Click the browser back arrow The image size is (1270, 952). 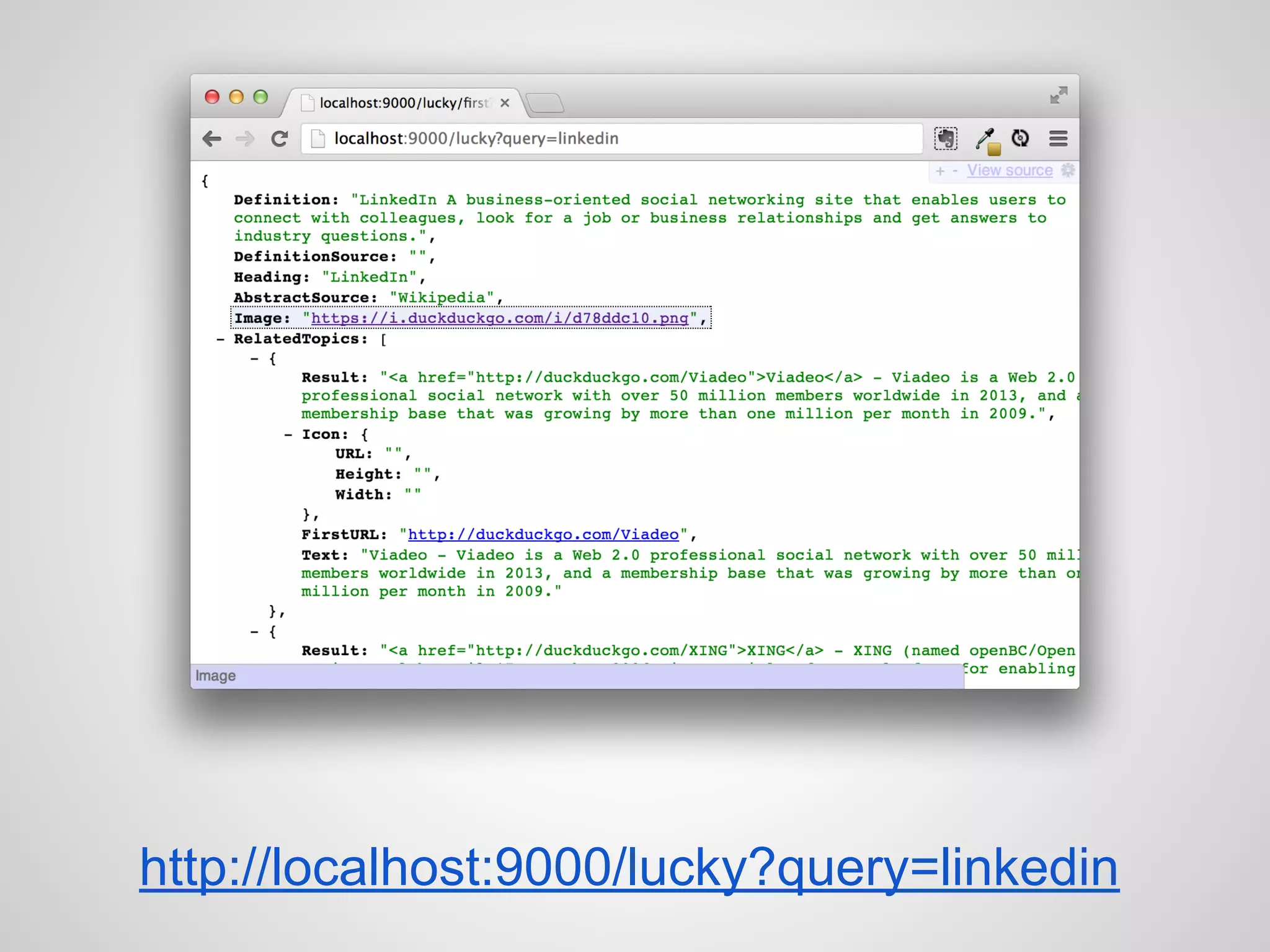tap(212, 139)
